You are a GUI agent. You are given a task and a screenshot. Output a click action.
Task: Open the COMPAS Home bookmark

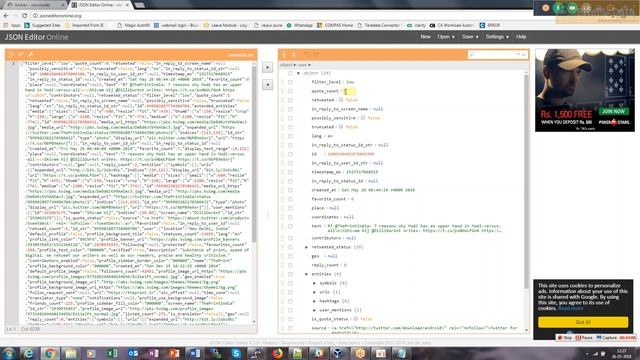click(335, 25)
